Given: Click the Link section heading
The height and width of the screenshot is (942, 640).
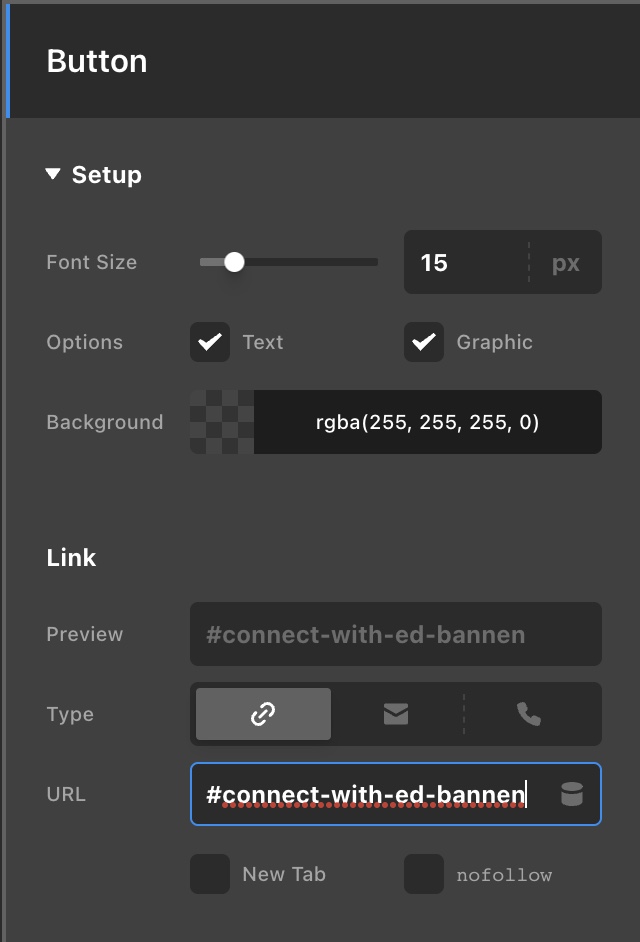Looking at the screenshot, I should 72,557.
